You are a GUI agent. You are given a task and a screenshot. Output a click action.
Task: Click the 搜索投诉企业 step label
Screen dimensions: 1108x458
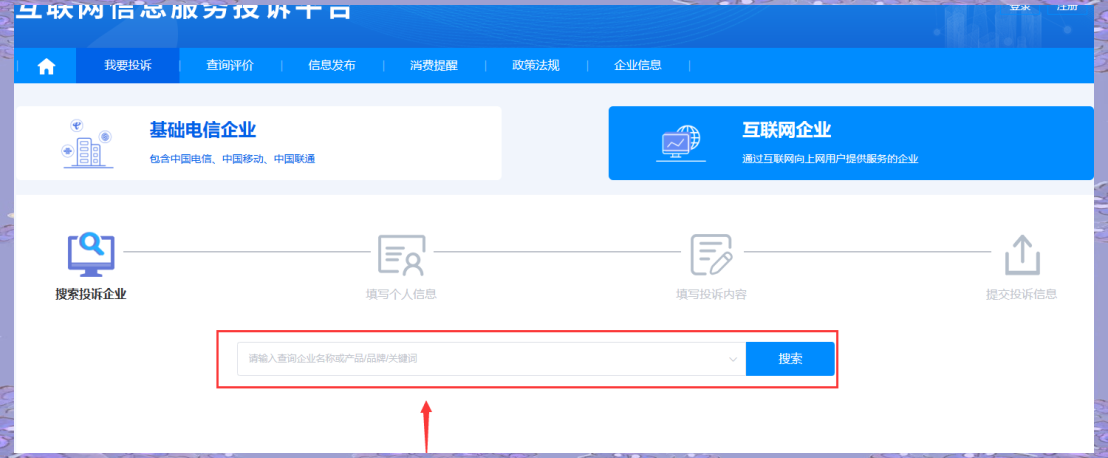coord(90,295)
